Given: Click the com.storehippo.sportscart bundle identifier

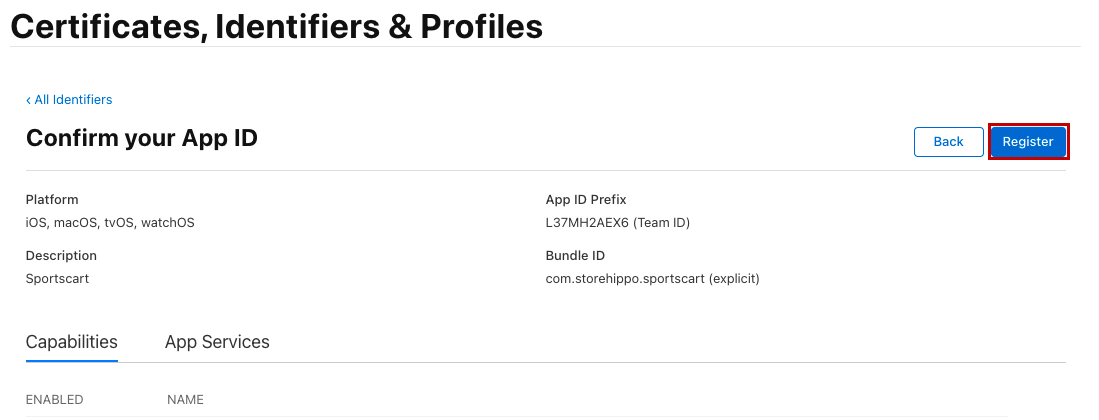Looking at the screenshot, I should (625, 279).
